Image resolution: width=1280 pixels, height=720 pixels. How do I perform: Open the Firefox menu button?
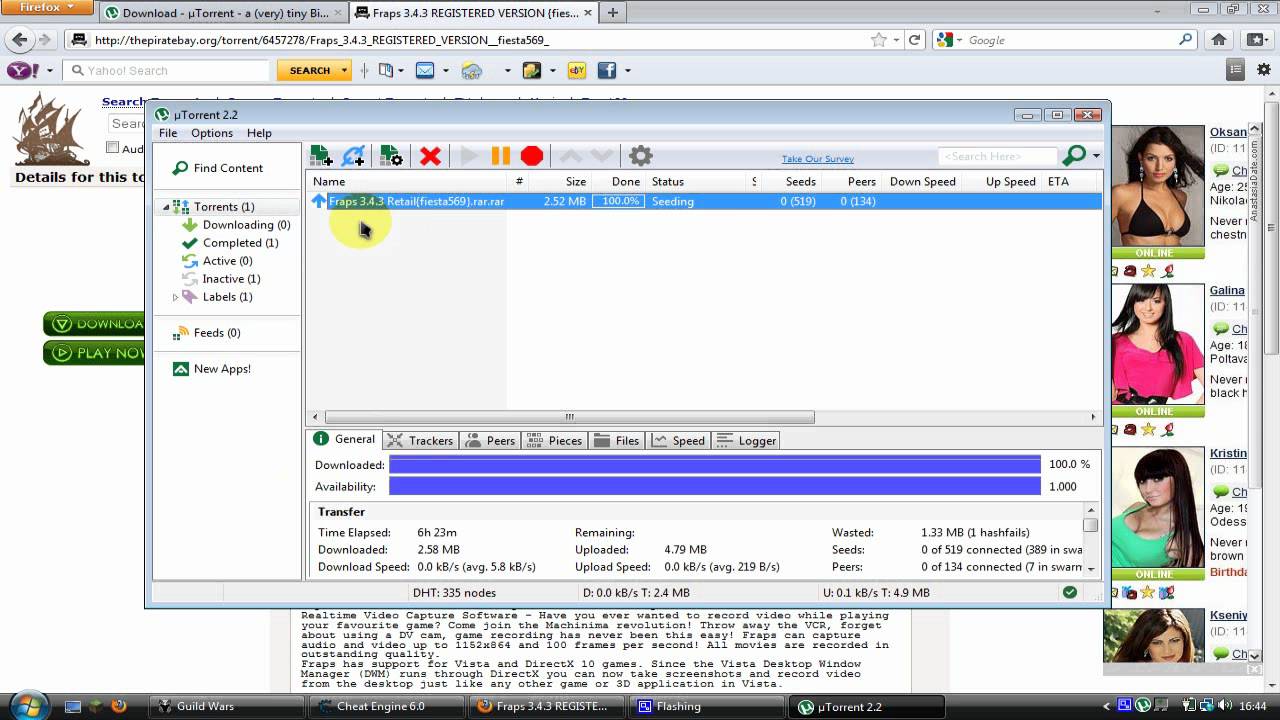46,7
